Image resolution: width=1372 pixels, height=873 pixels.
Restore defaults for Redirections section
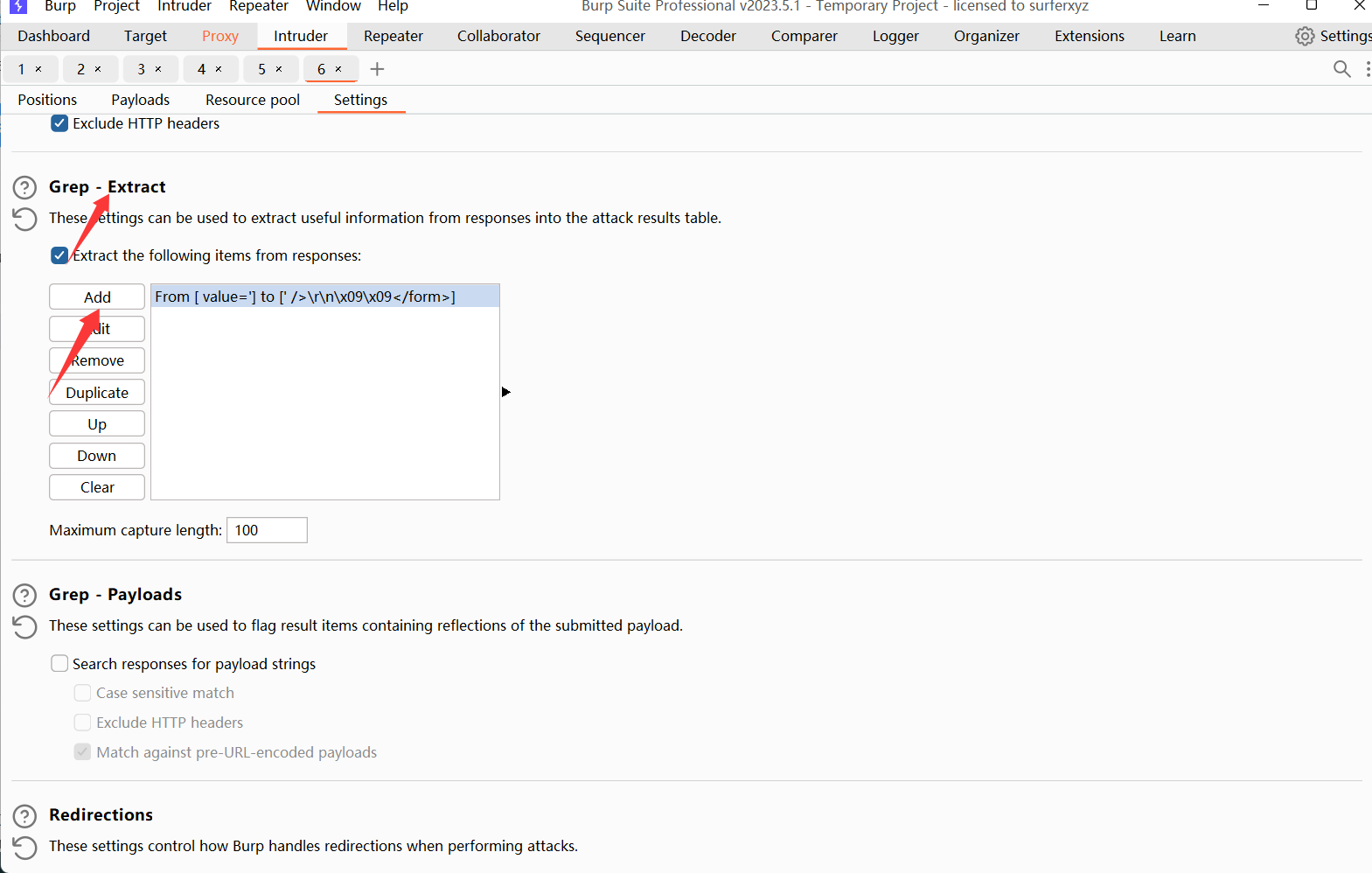point(24,847)
